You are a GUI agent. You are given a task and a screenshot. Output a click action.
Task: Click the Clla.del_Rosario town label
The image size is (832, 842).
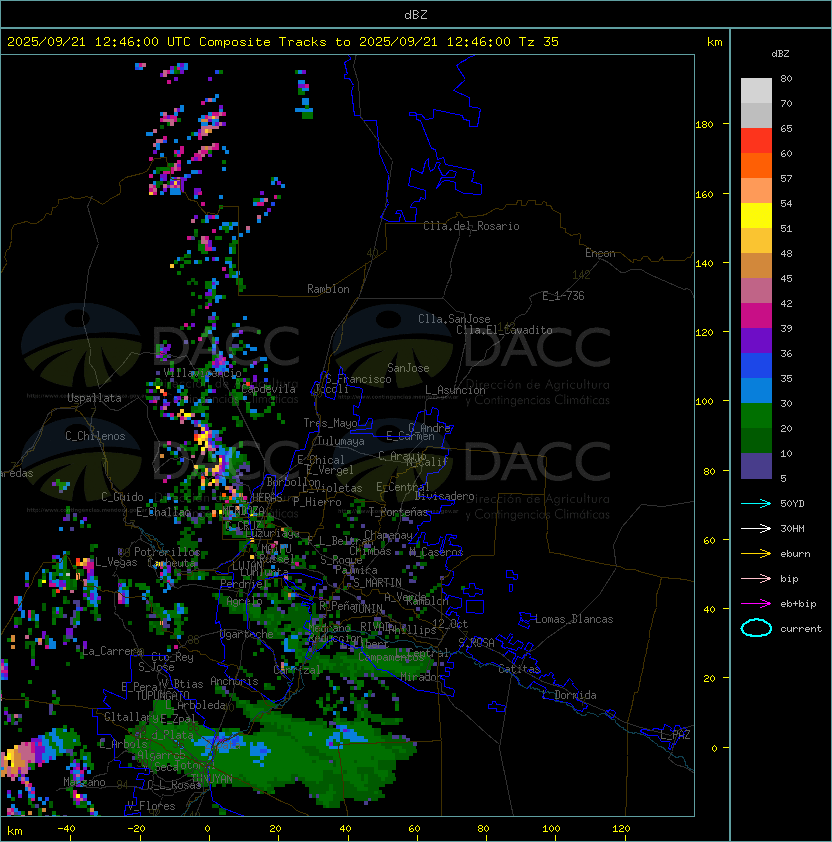point(471,226)
